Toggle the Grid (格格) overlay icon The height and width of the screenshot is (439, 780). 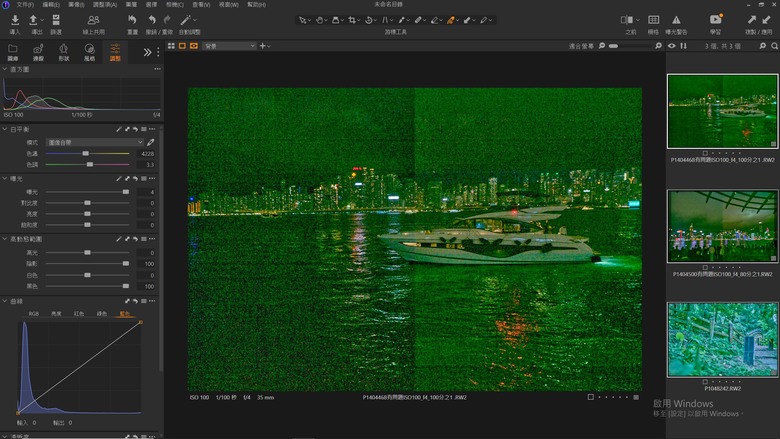(653, 20)
